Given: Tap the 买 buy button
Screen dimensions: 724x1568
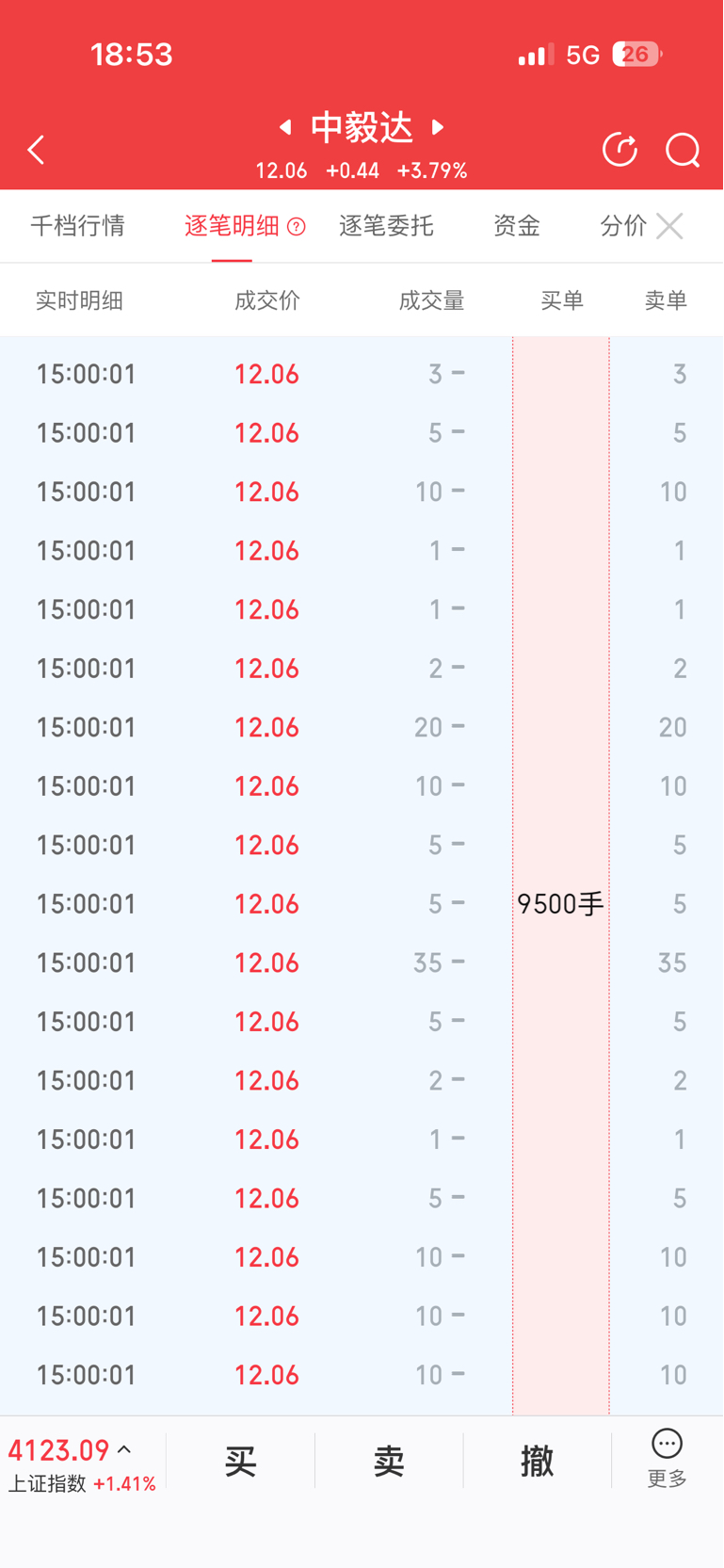Looking at the screenshot, I should (x=241, y=1462).
